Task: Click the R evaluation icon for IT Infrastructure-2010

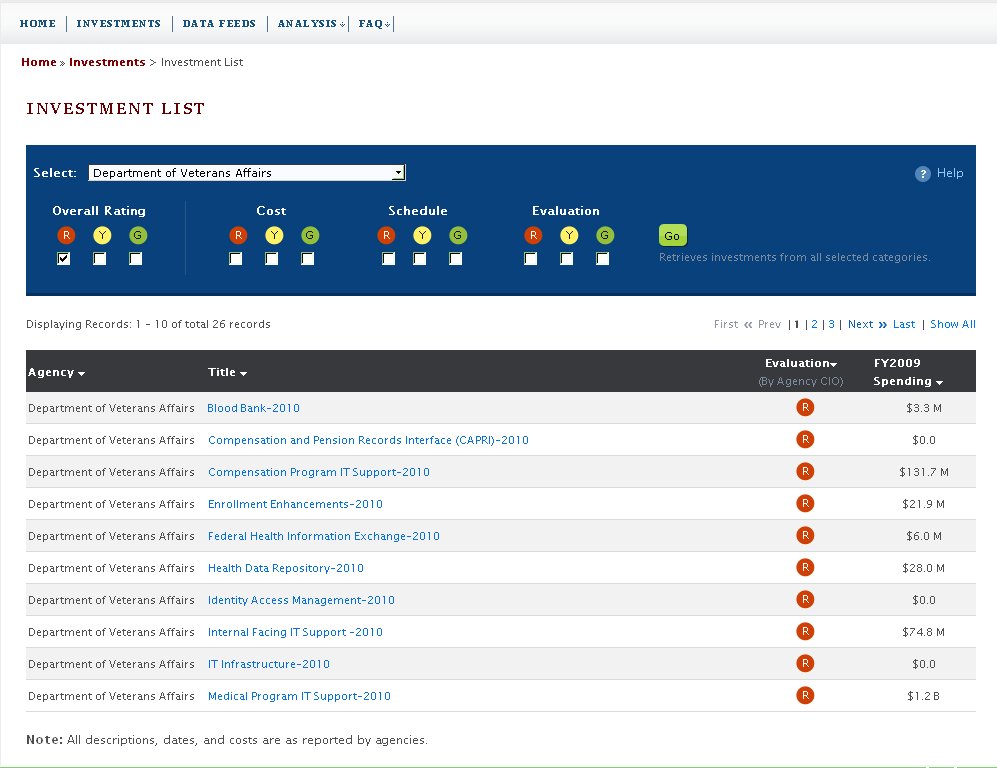Action: (805, 664)
